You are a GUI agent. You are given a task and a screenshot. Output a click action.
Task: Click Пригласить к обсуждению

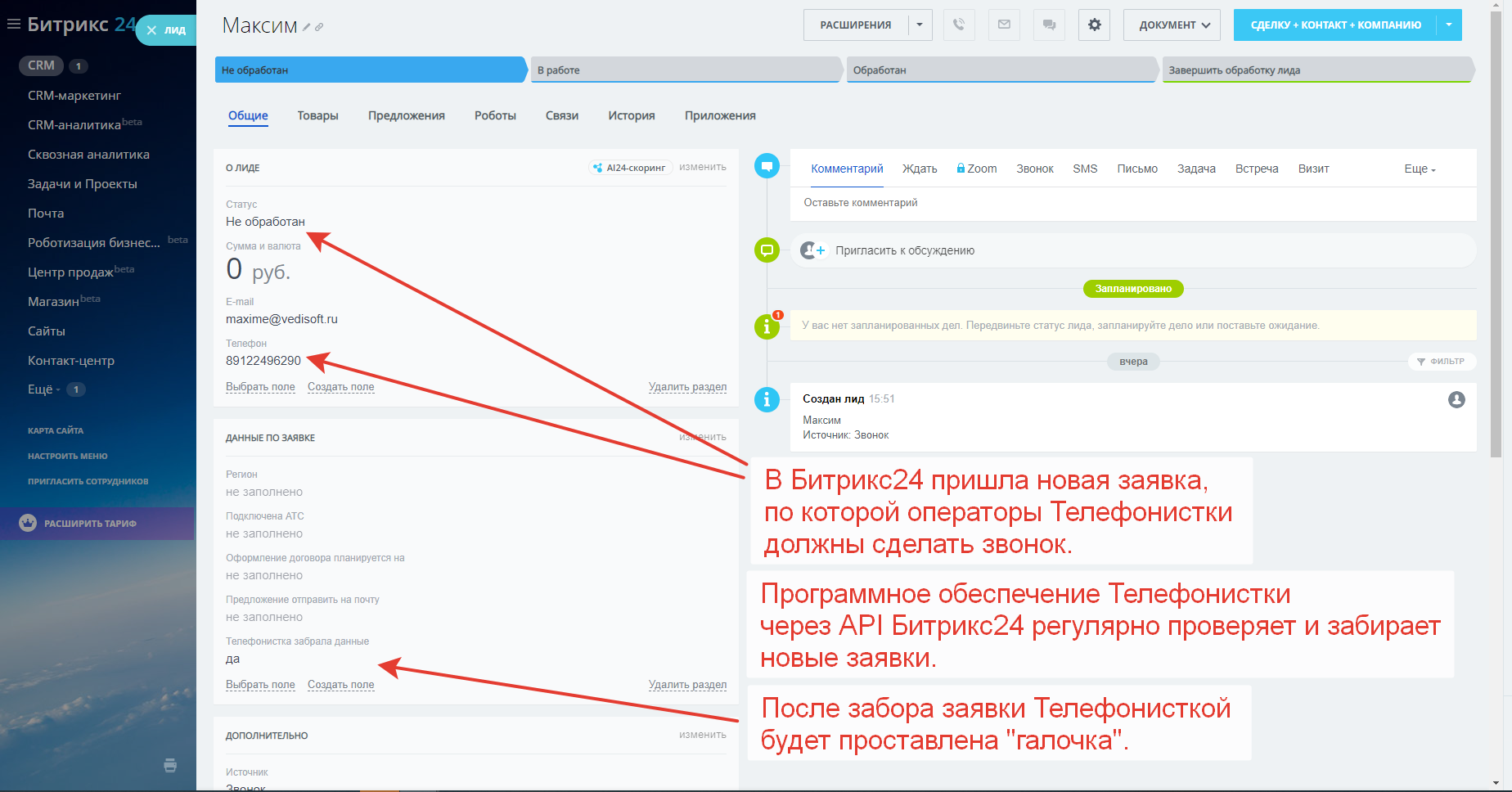point(905,250)
